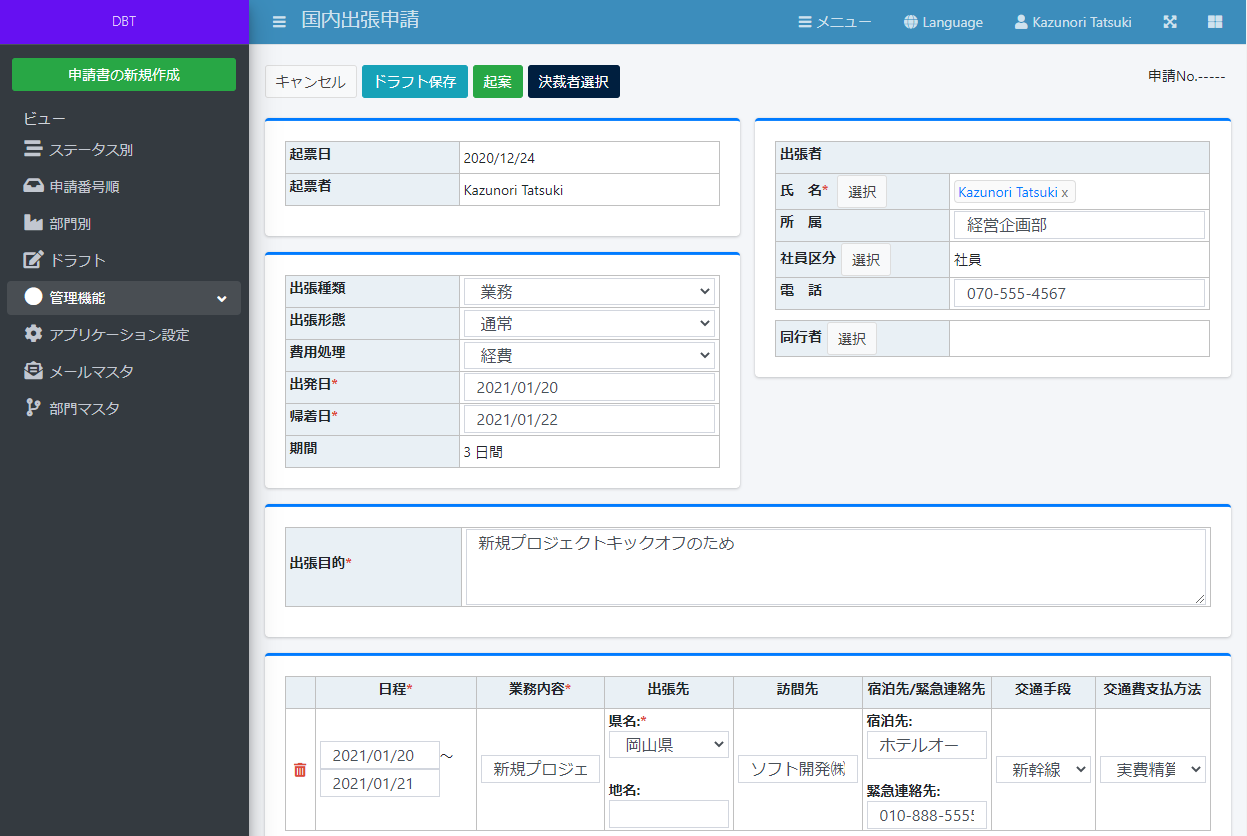This screenshot has width=1247, height=836.
Task: Open ステータス別 view
Action: click(124, 150)
